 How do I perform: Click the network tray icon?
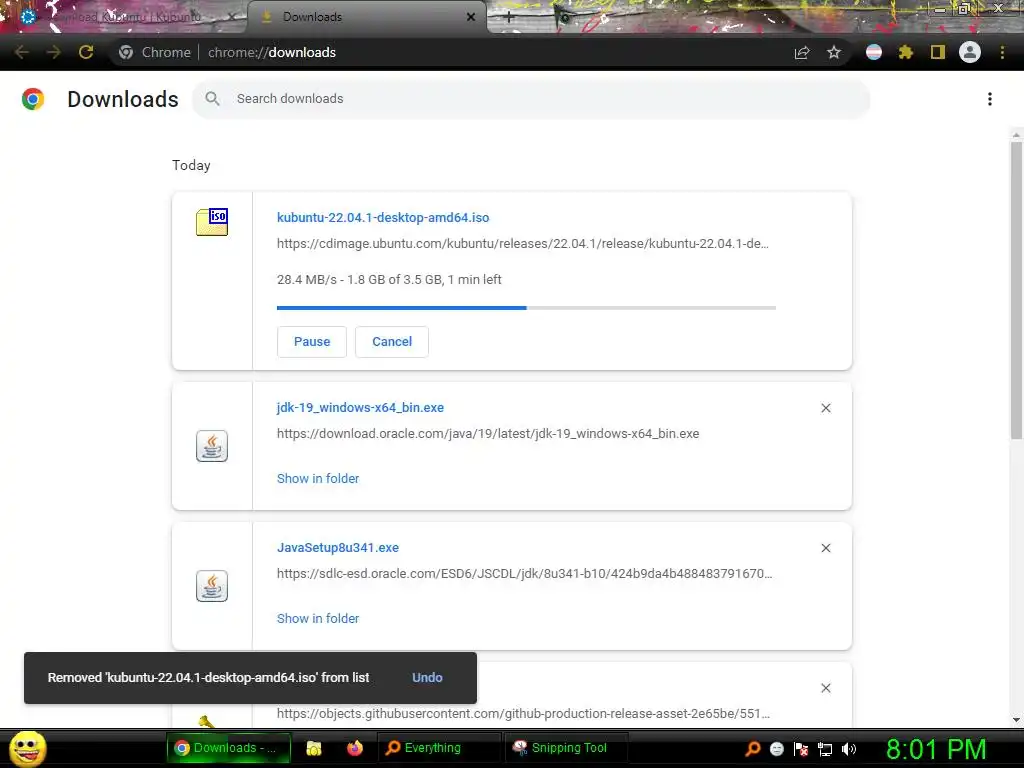(x=825, y=749)
